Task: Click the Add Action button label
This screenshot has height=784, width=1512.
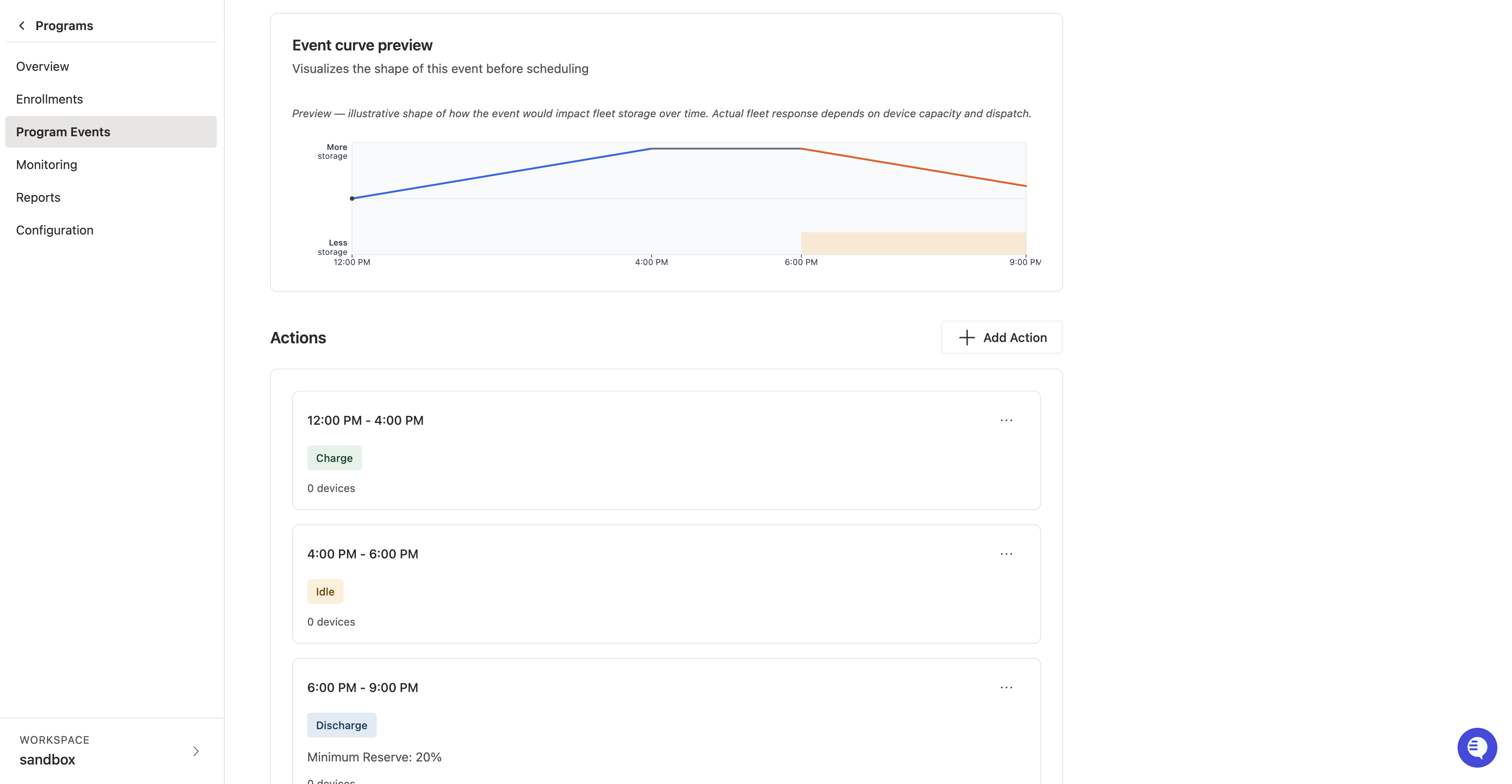Action: [1015, 338]
